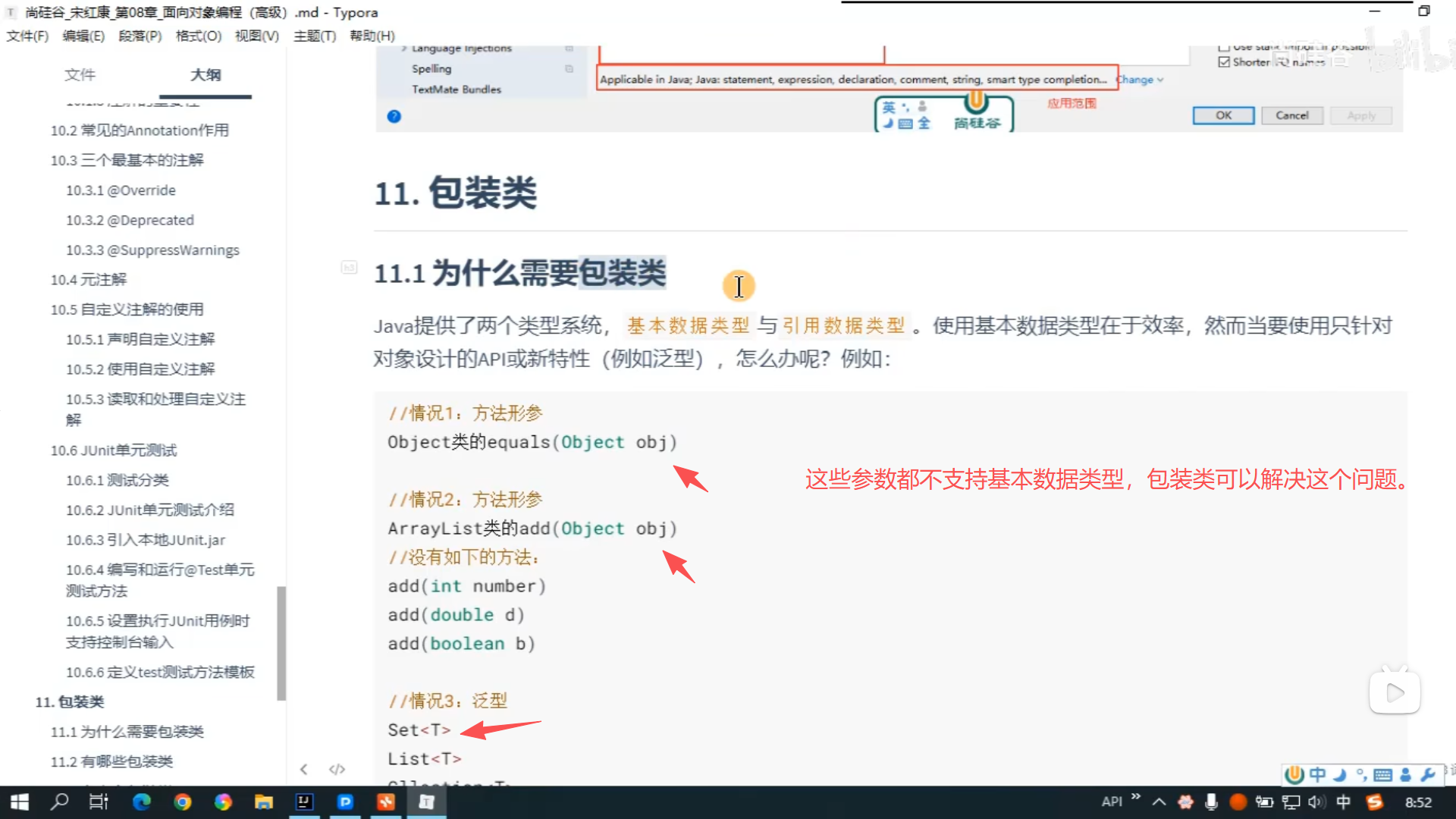Open IntelliJ IDEA from taskbar
Viewport: 1456px width, 819px height.
pyautogui.click(x=304, y=802)
